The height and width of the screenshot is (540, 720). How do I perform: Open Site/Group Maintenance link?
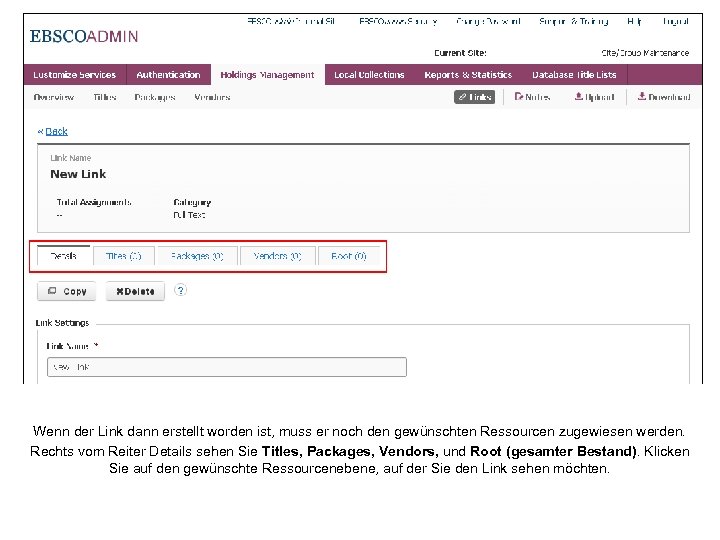point(645,53)
